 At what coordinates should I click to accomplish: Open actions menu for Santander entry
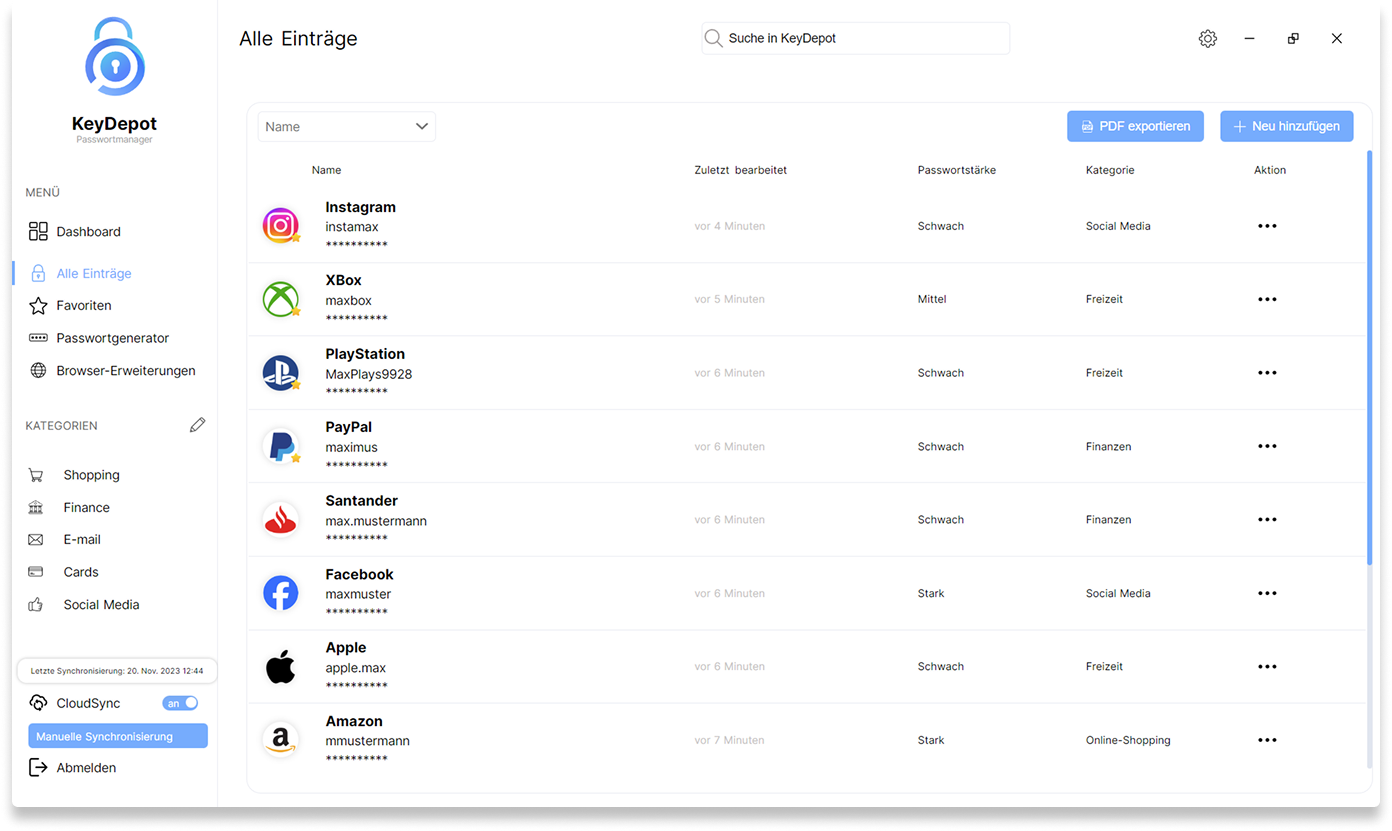point(1267,520)
